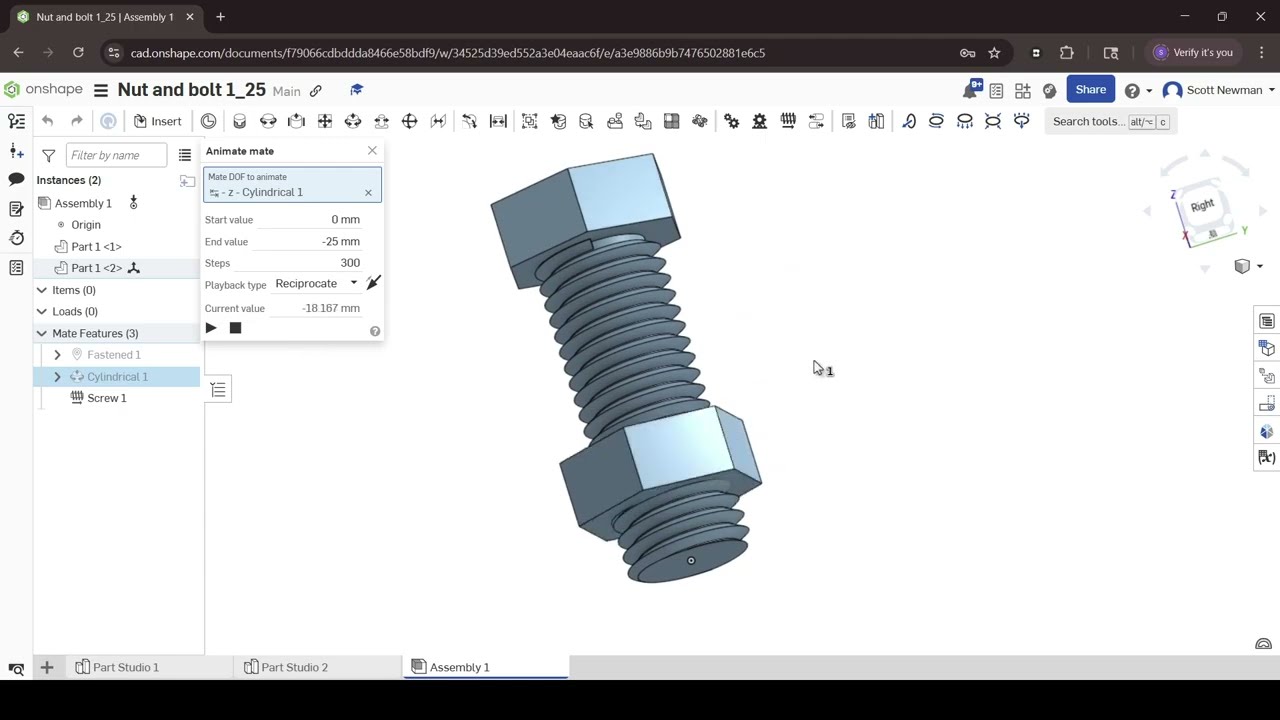Select Part 1 <2> instance

pos(96,268)
